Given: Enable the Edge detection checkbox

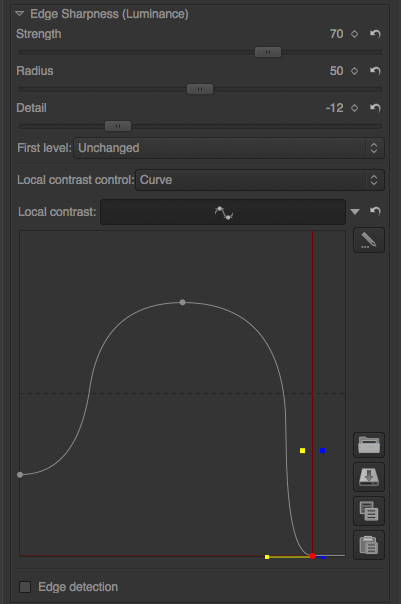Looking at the screenshot, I should [x=25, y=587].
